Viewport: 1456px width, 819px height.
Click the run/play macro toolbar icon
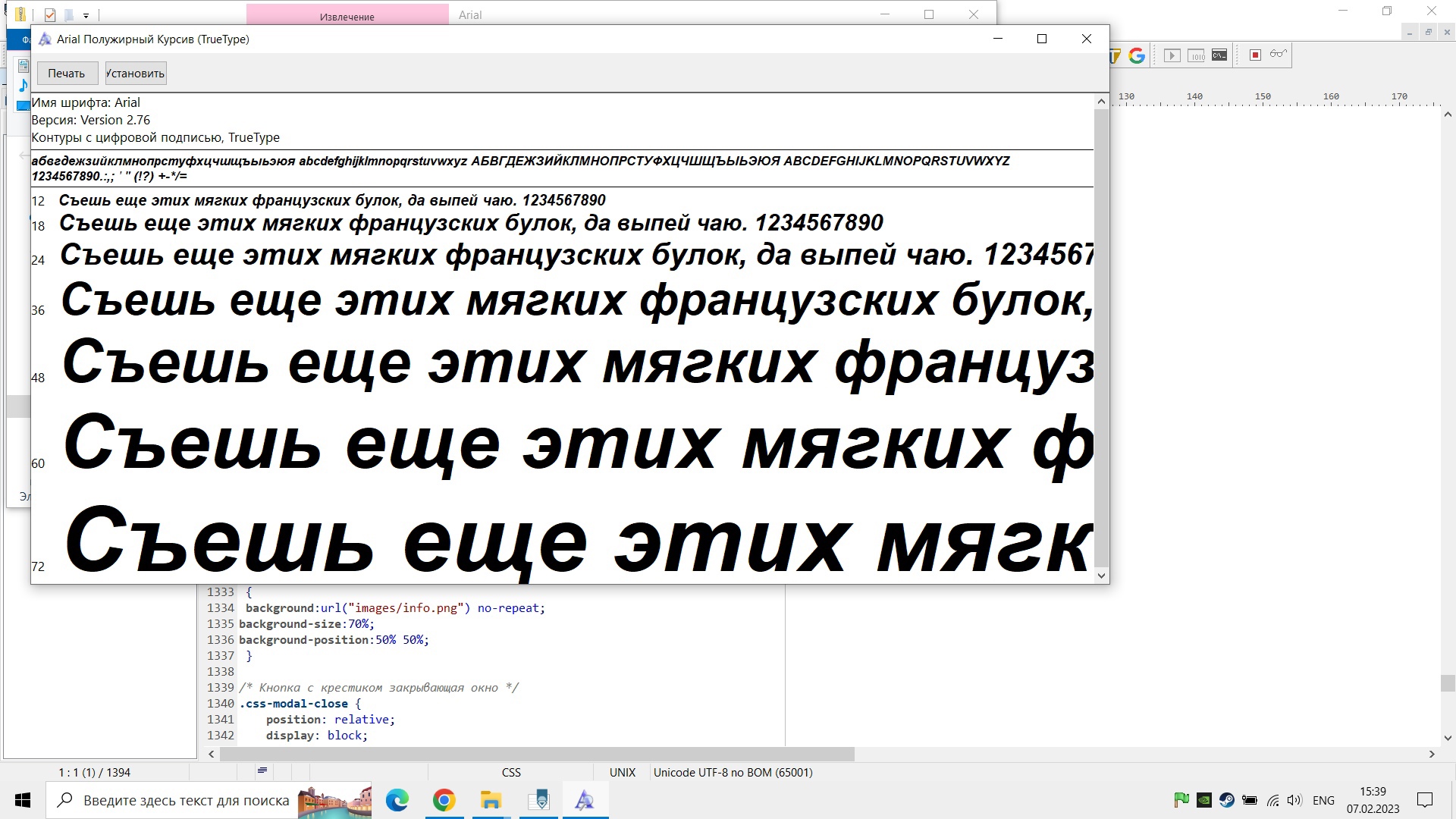point(1172,55)
